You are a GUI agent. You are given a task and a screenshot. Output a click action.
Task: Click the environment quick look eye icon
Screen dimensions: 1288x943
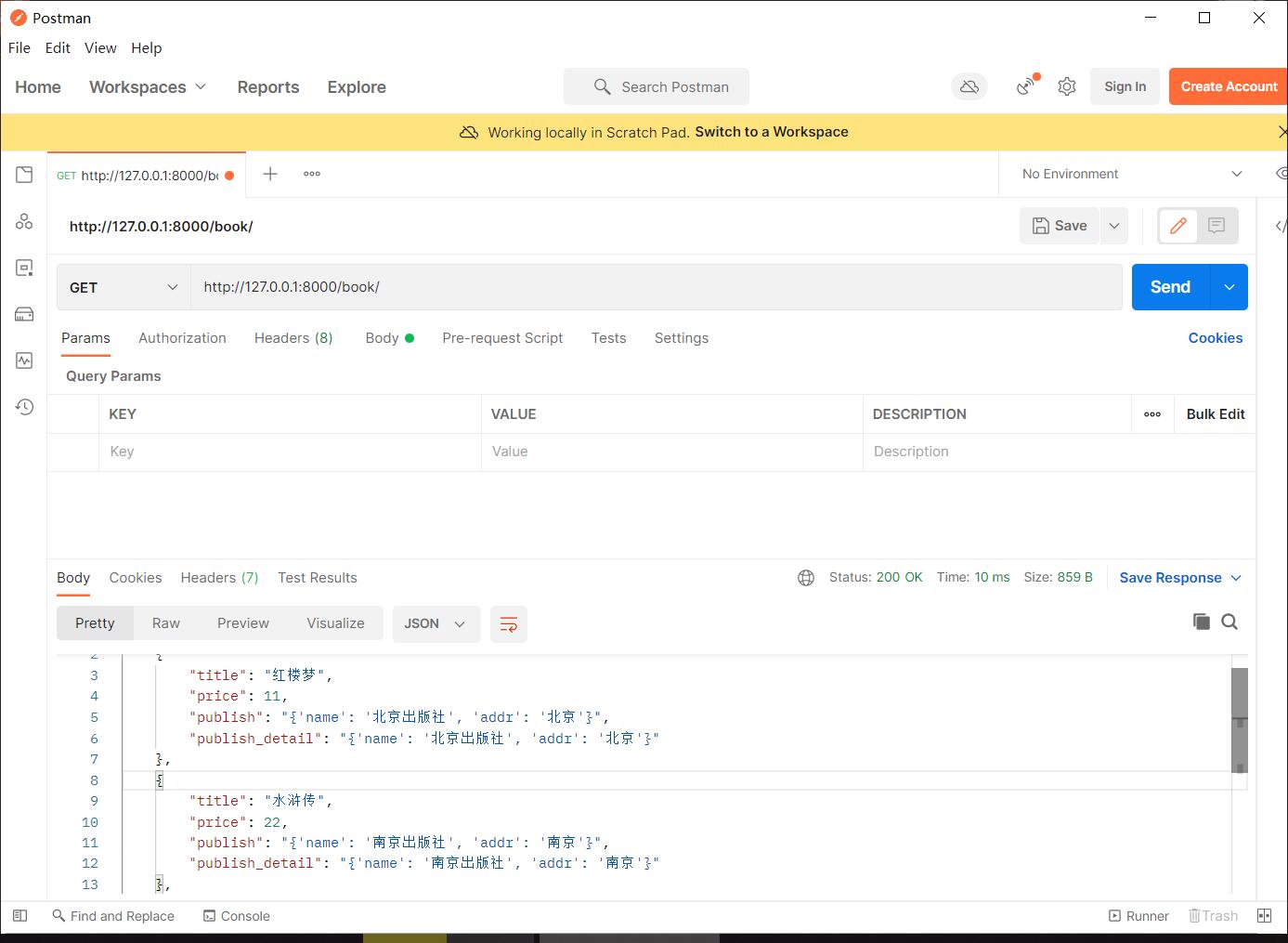[x=1281, y=174]
